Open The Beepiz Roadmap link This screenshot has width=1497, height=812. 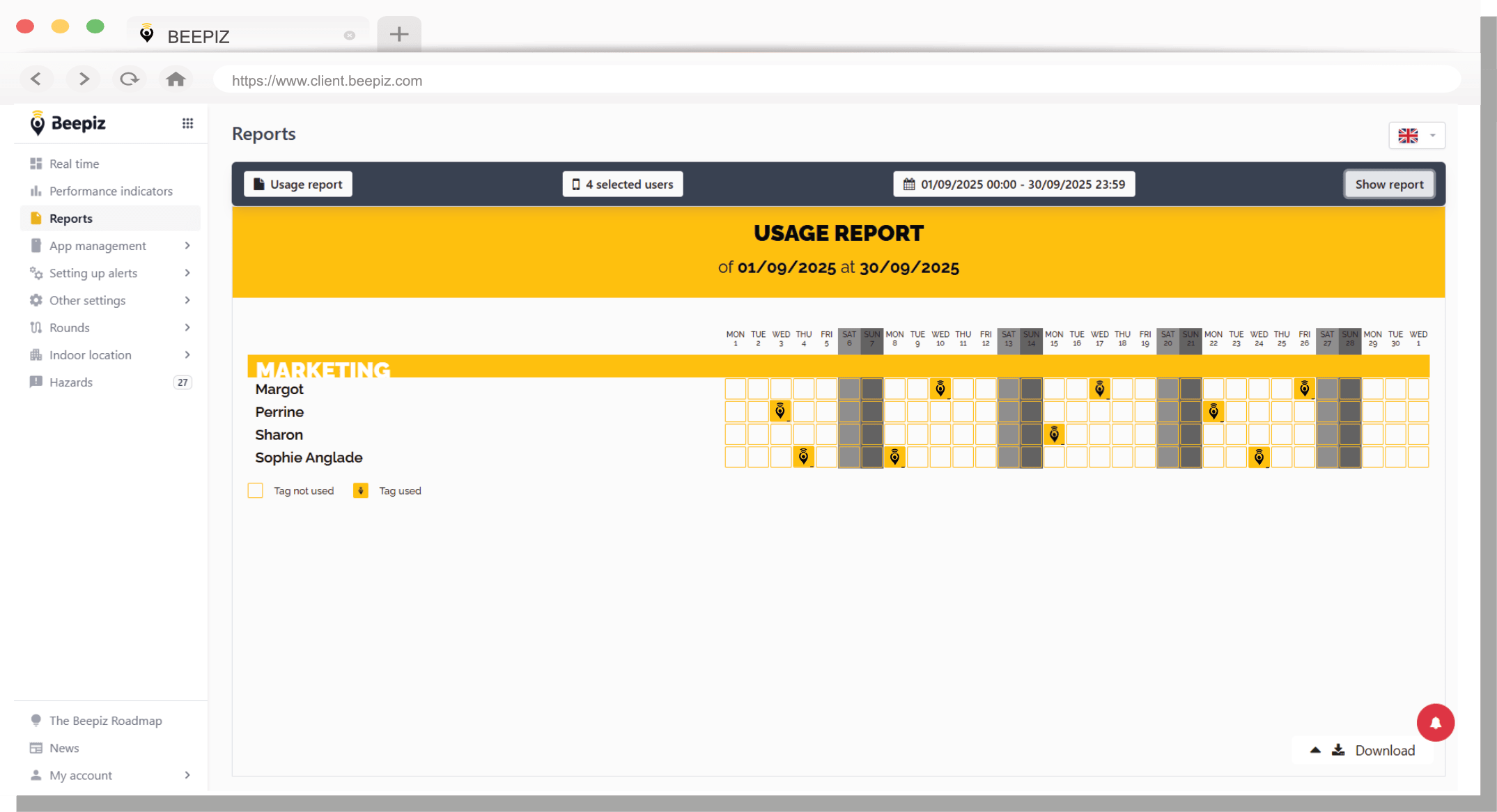point(106,721)
